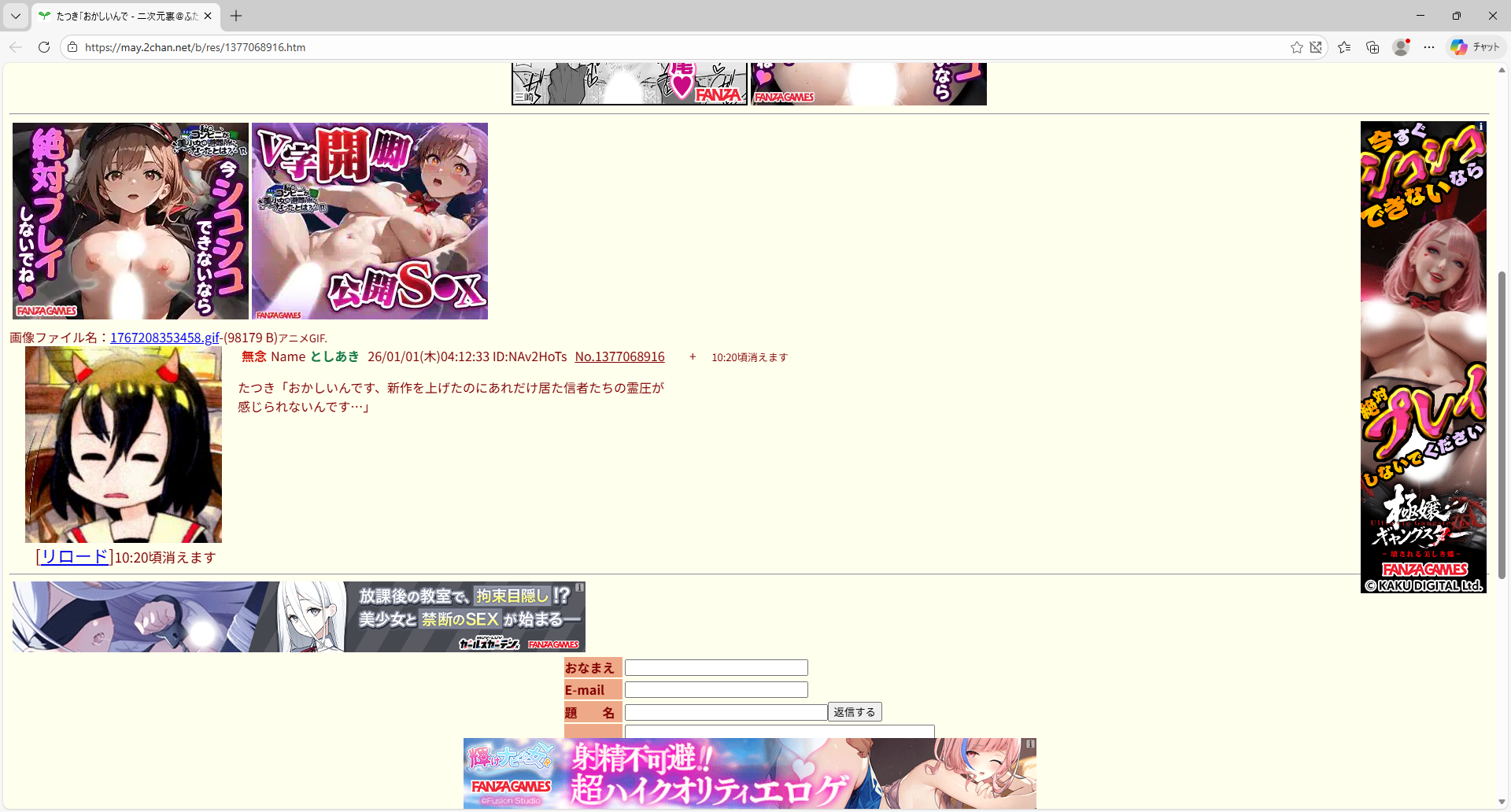Open the Collections icon in the toolbar
The height and width of the screenshot is (812, 1511).
point(1372,47)
